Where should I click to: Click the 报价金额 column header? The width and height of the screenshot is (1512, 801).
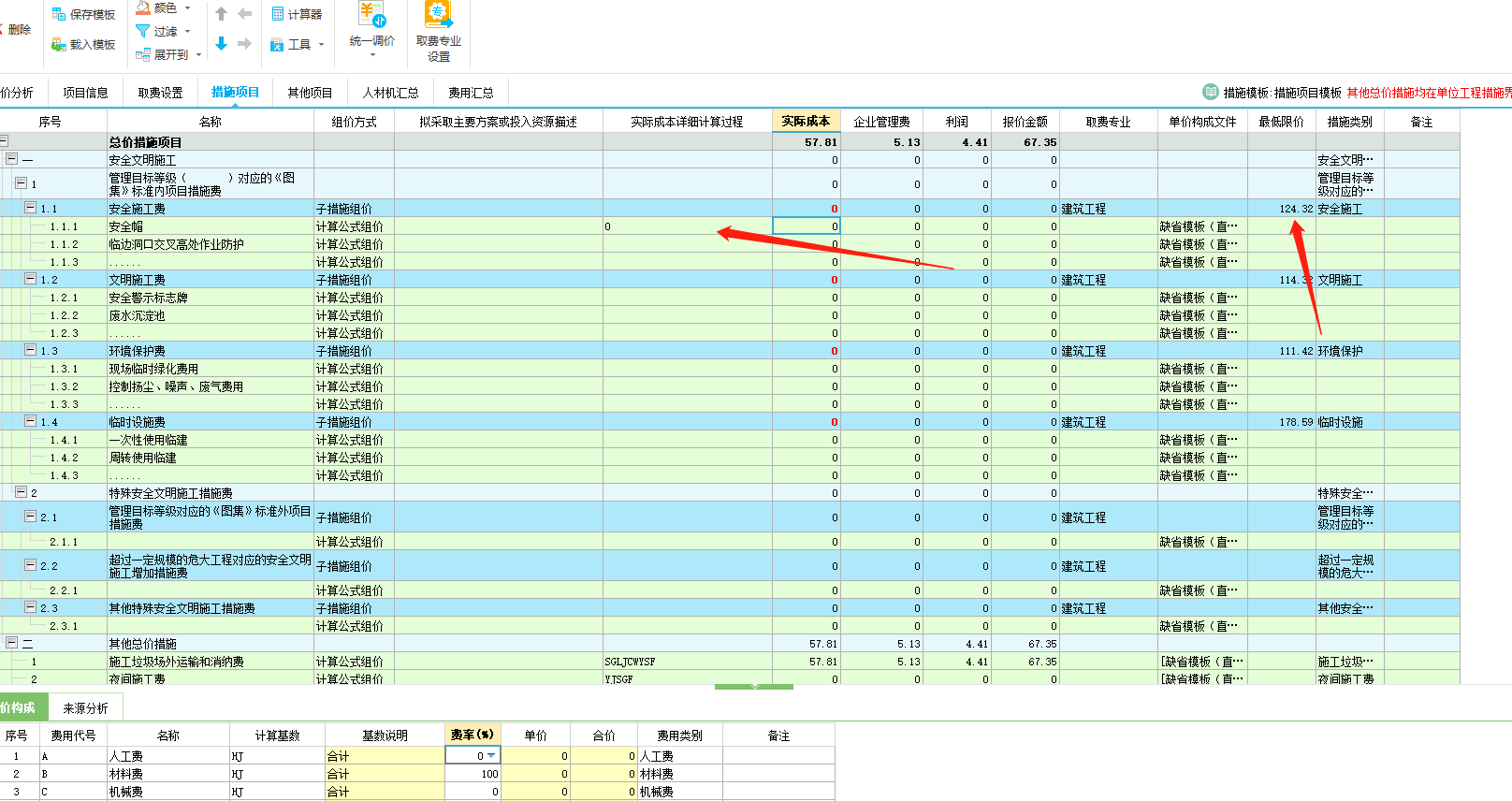[1025, 122]
